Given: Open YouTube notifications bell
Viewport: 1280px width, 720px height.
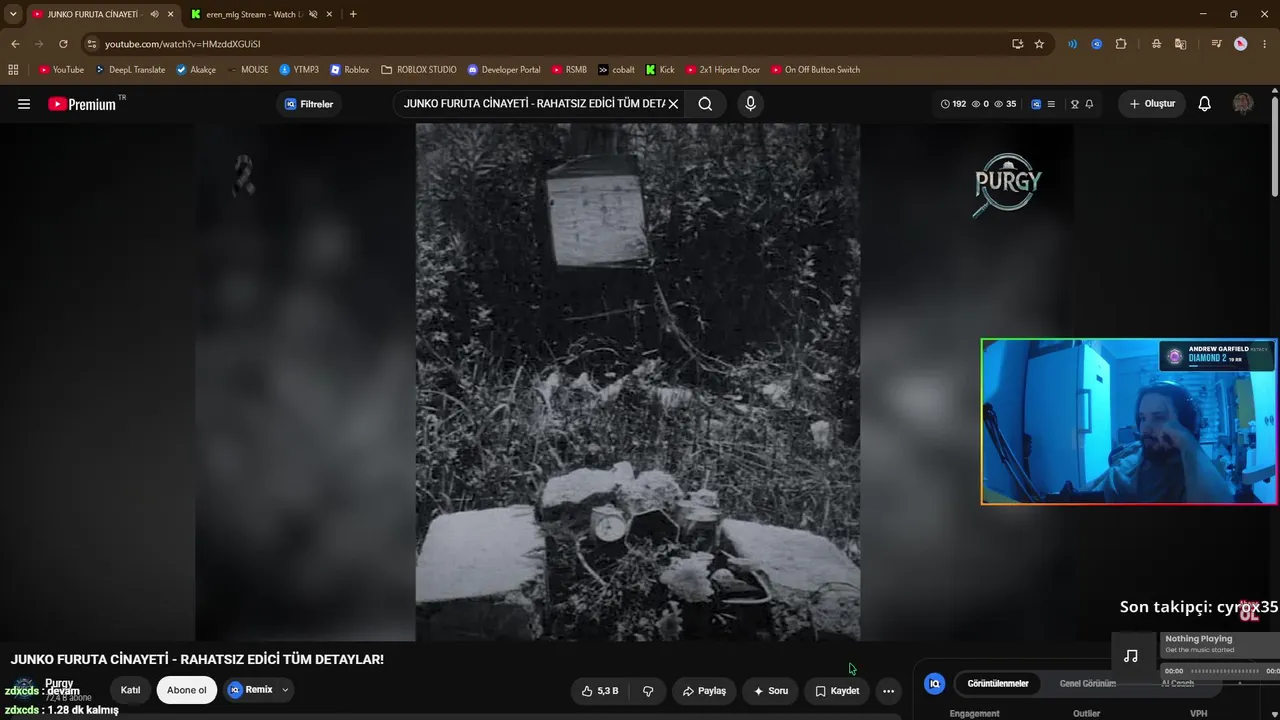Looking at the screenshot, I should pyautogui.click(x=1204, y=104).
